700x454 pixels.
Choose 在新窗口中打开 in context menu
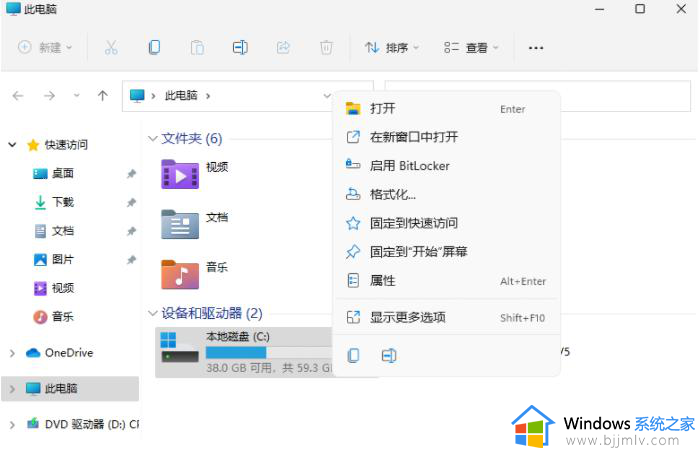click(x=446, y=137)
